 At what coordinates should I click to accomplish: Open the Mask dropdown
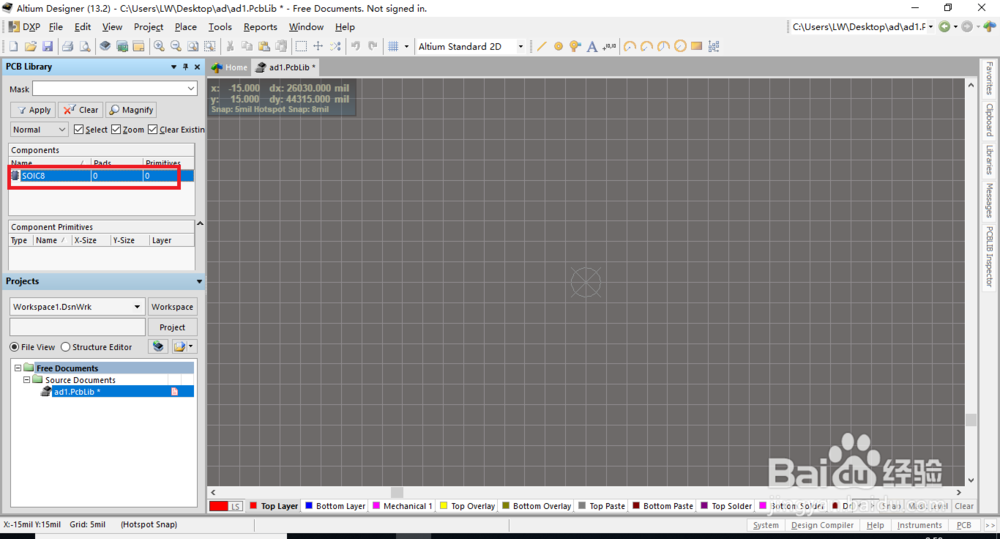(x=191, y=89)
